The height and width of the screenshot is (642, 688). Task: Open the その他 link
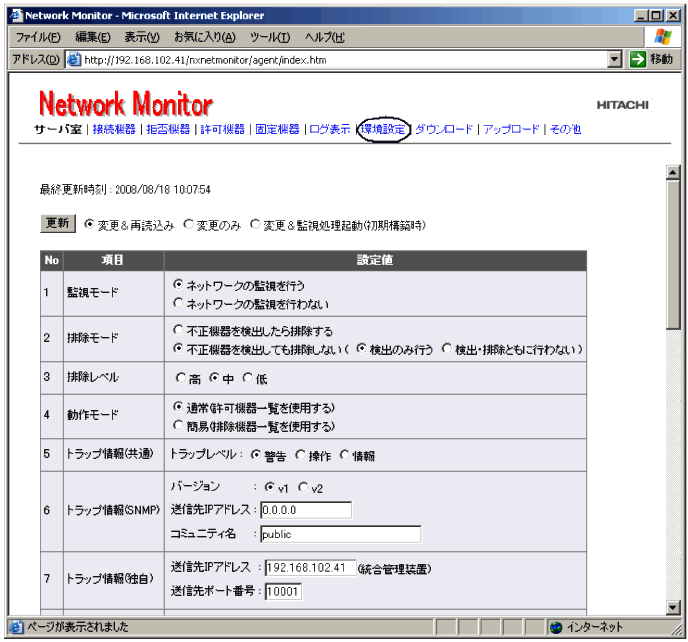[x=565, y=129]
